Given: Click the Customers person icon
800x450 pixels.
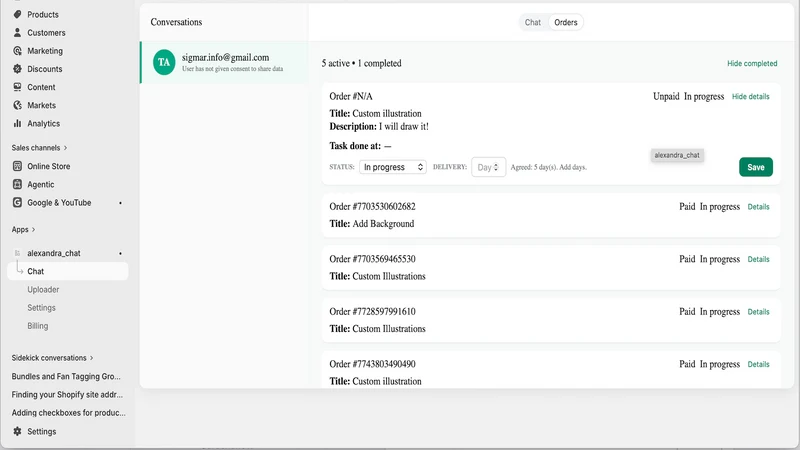Looking at the screenshot, I should coord(17,33).
